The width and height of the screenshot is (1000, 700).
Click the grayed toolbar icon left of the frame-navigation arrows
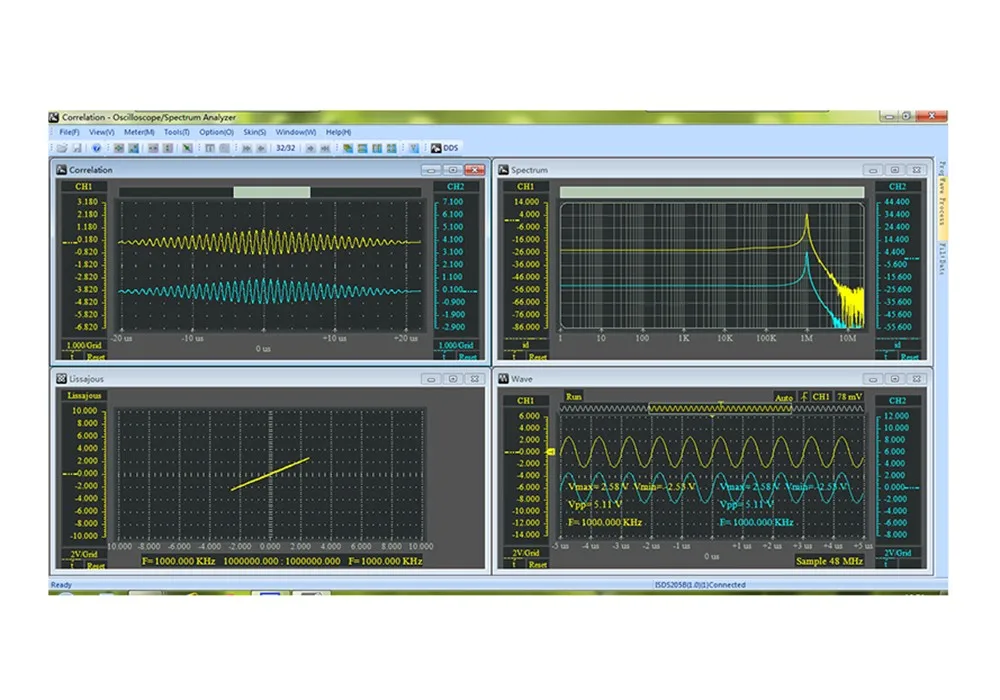pos(224,148)
